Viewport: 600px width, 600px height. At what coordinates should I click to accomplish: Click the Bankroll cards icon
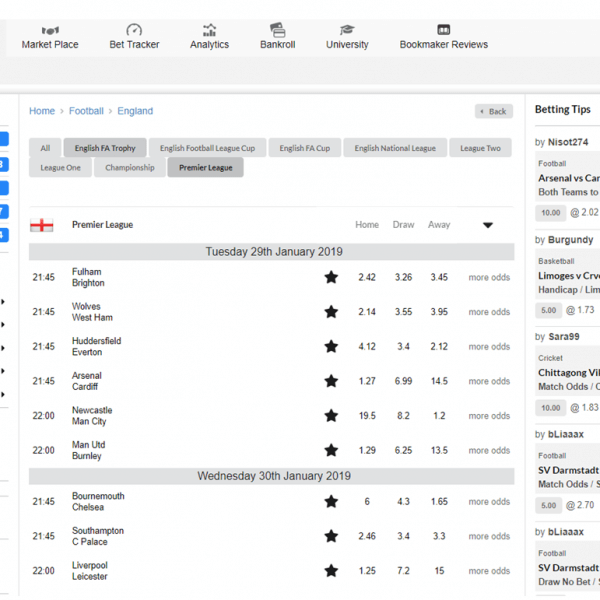[277, 30]
